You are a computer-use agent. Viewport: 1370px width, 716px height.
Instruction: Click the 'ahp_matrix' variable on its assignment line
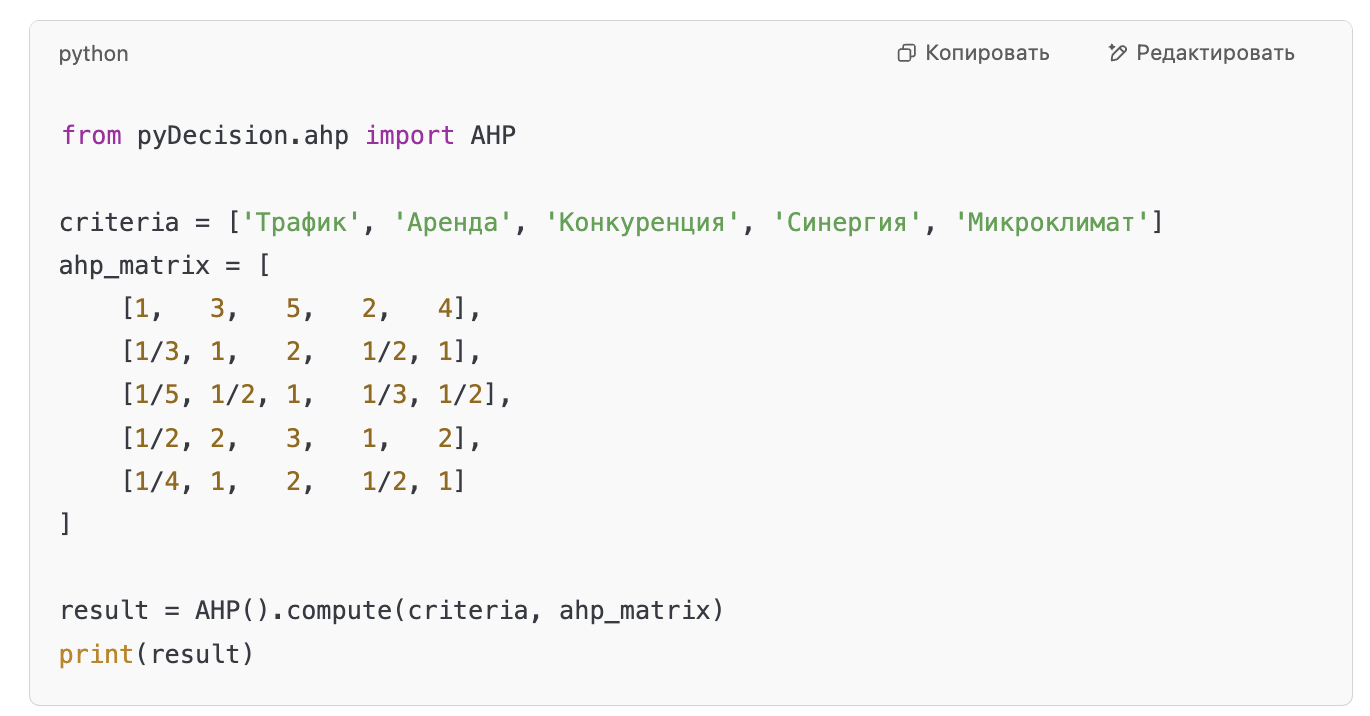point(135,266)
